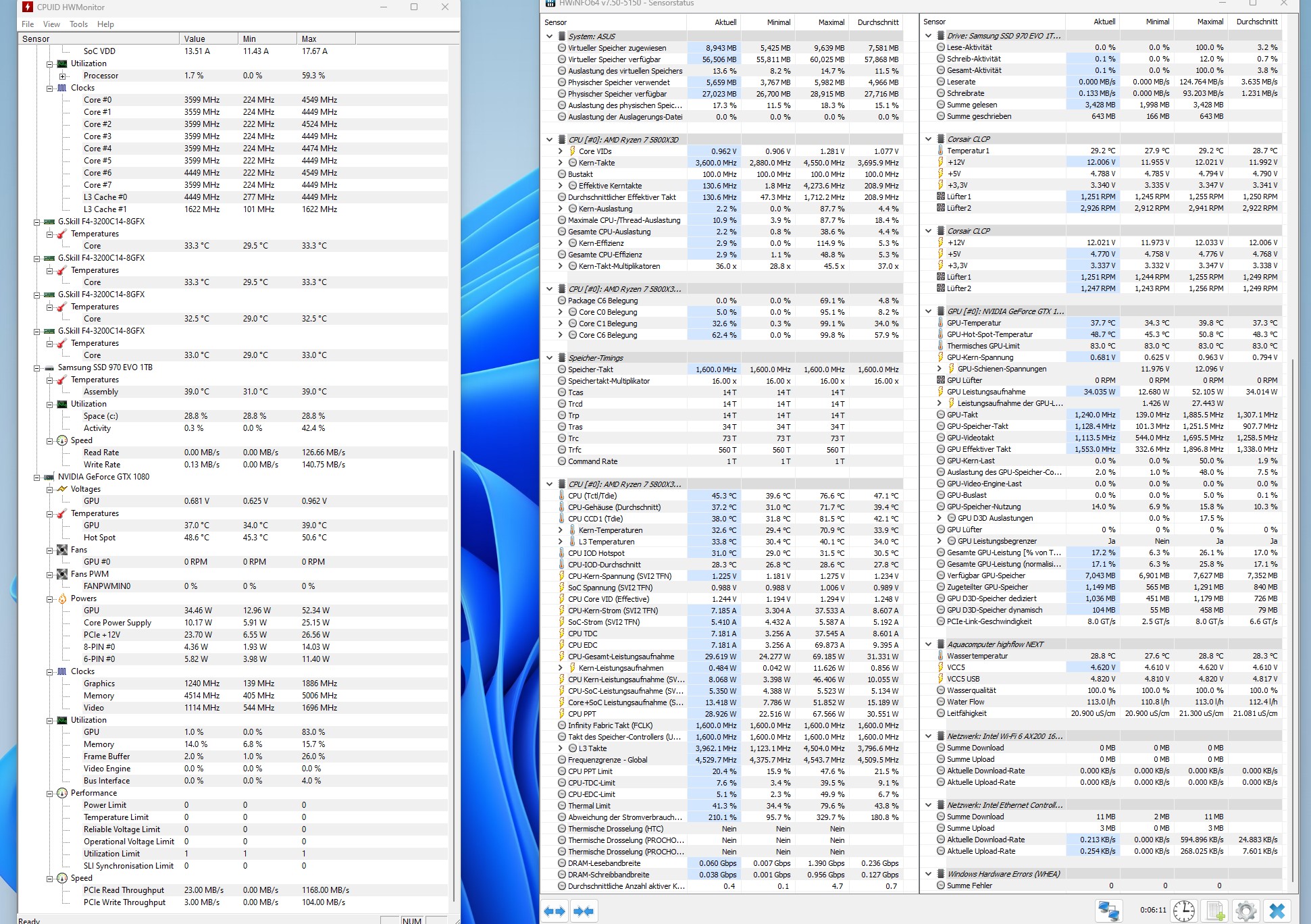Click the HWMonitor vertical scrollbar
This screenshot has height=924, width=1311.
[453, 675]
